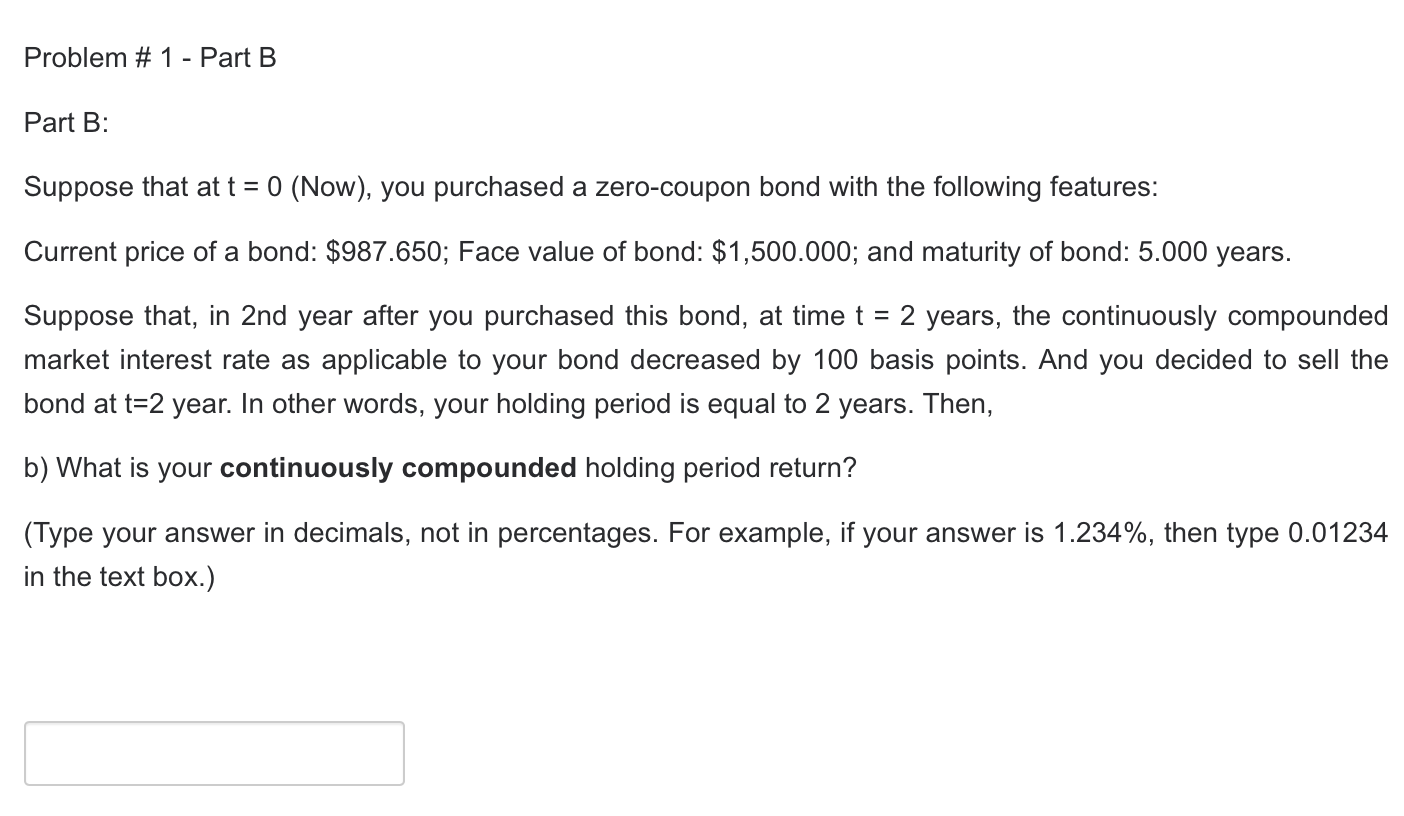Click the 'b)' question label
Screen dimensions: 1404x816
pyautogui.click(x=35, y=467)
